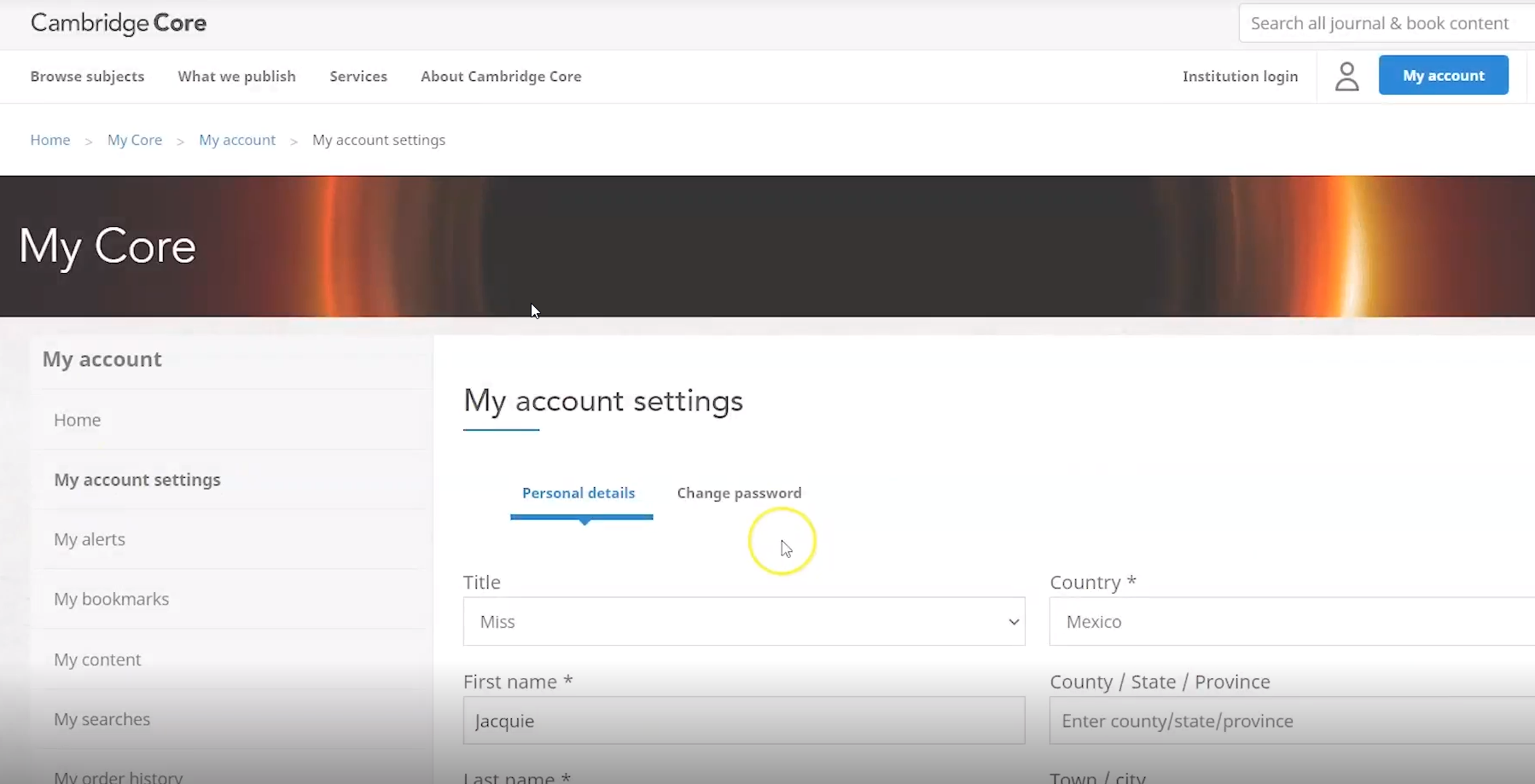Open Services menu
The width and height of the screenshot is (1535, 784).
click(x=358, y=77)
